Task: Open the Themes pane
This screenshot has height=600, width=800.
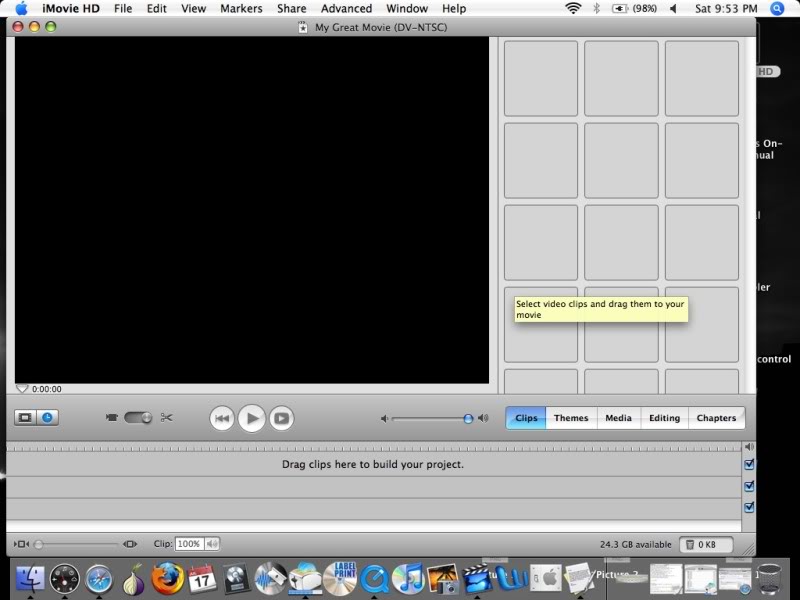Action: [x=571, y=418]
